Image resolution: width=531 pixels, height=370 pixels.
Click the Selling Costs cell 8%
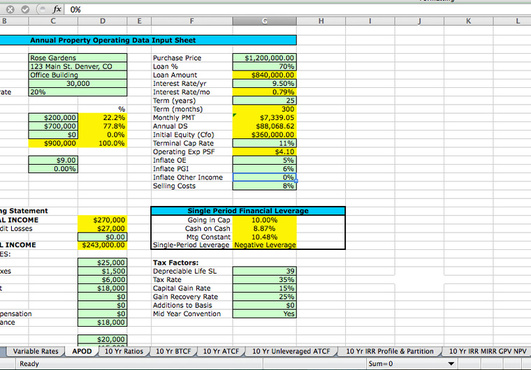264,186
